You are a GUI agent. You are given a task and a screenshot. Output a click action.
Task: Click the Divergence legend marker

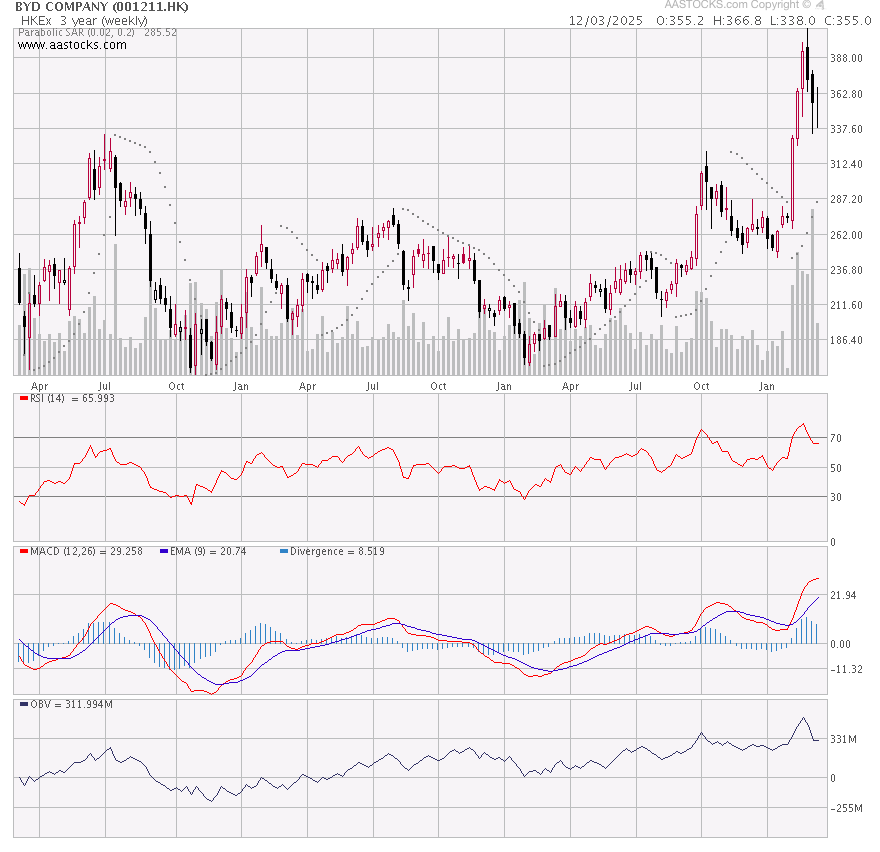284,552
